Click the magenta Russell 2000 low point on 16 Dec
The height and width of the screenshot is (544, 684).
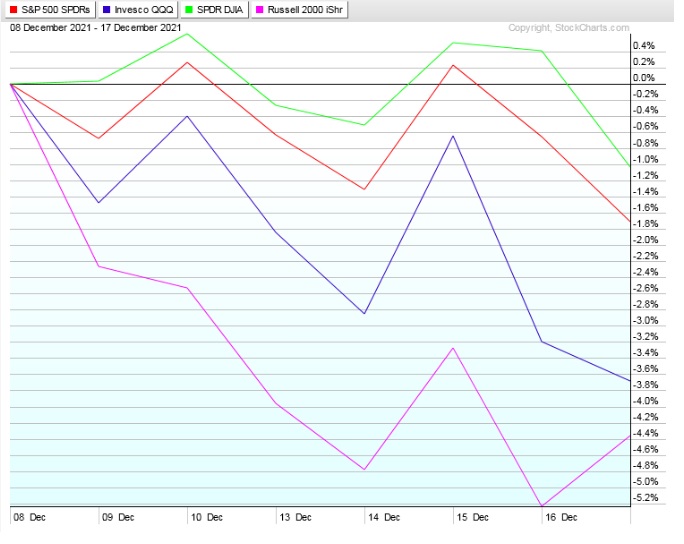542,506
